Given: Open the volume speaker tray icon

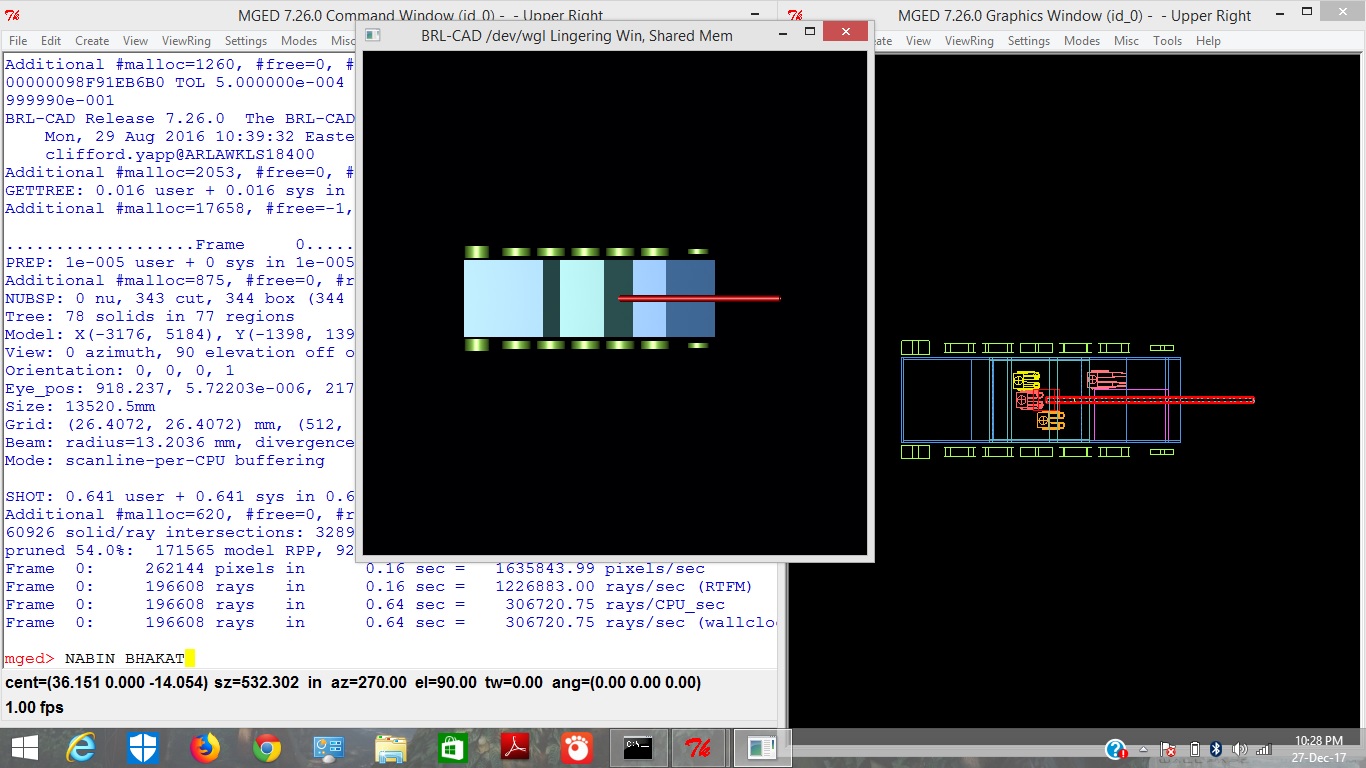Looking at the screenshot, I should (1240, 748).
